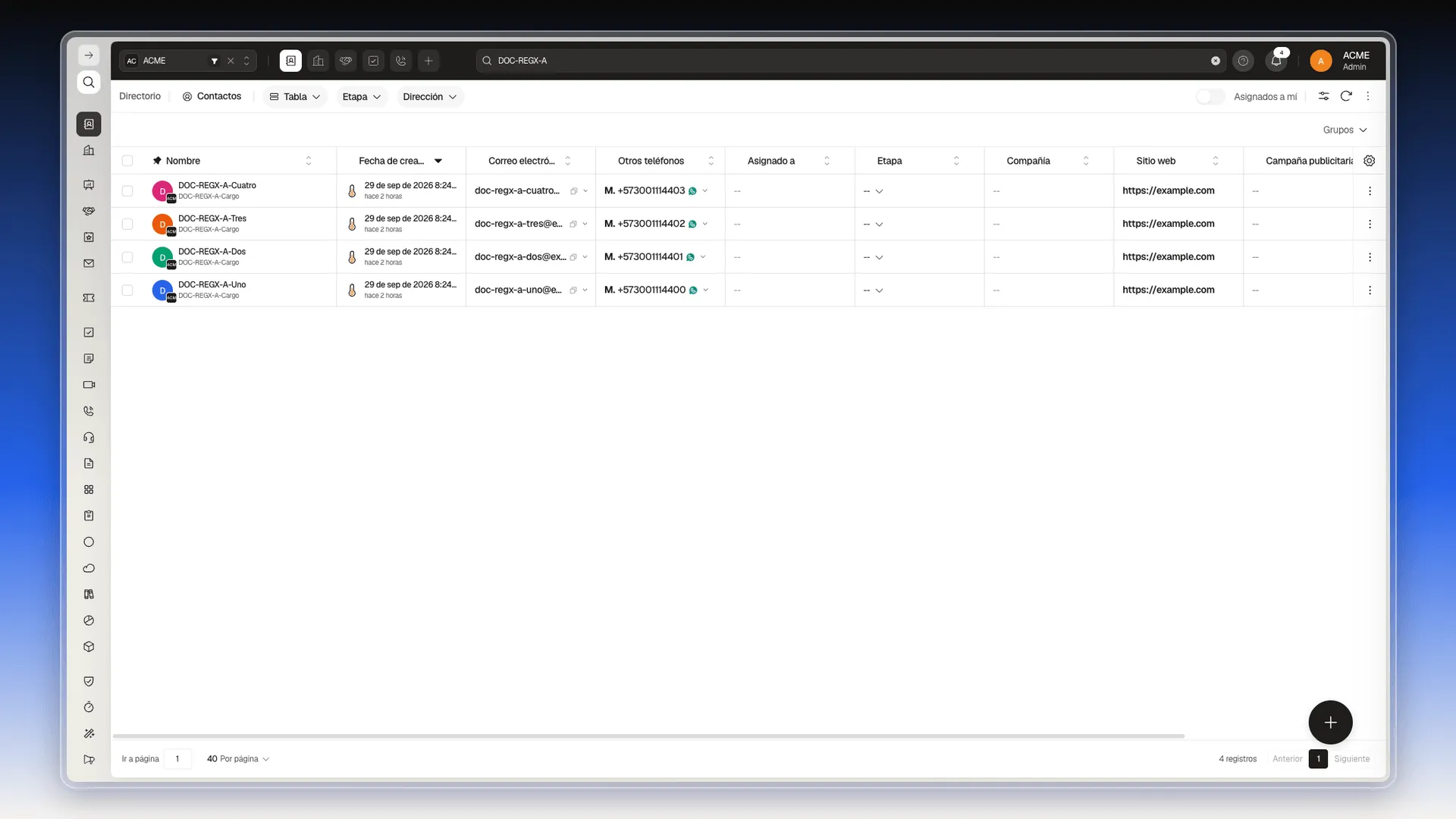Click the refresh icon in toolbar
The height and width of the screenshot is (819, 1456).
click(1346, 96)
